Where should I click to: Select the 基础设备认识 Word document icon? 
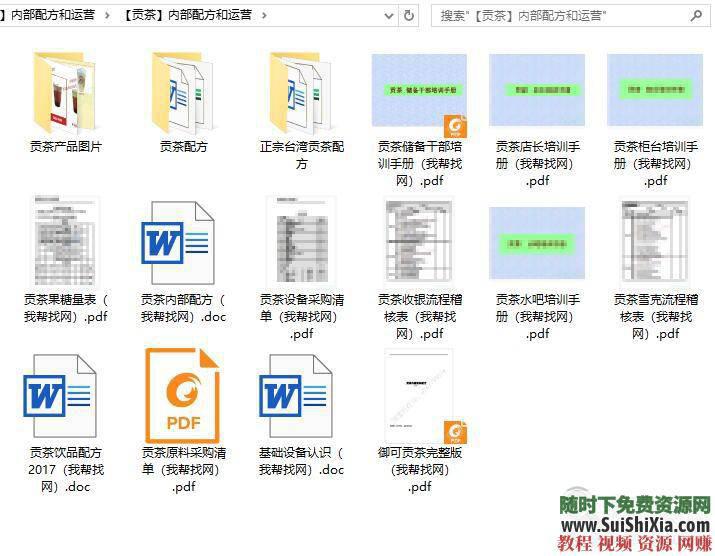(296, 396)
